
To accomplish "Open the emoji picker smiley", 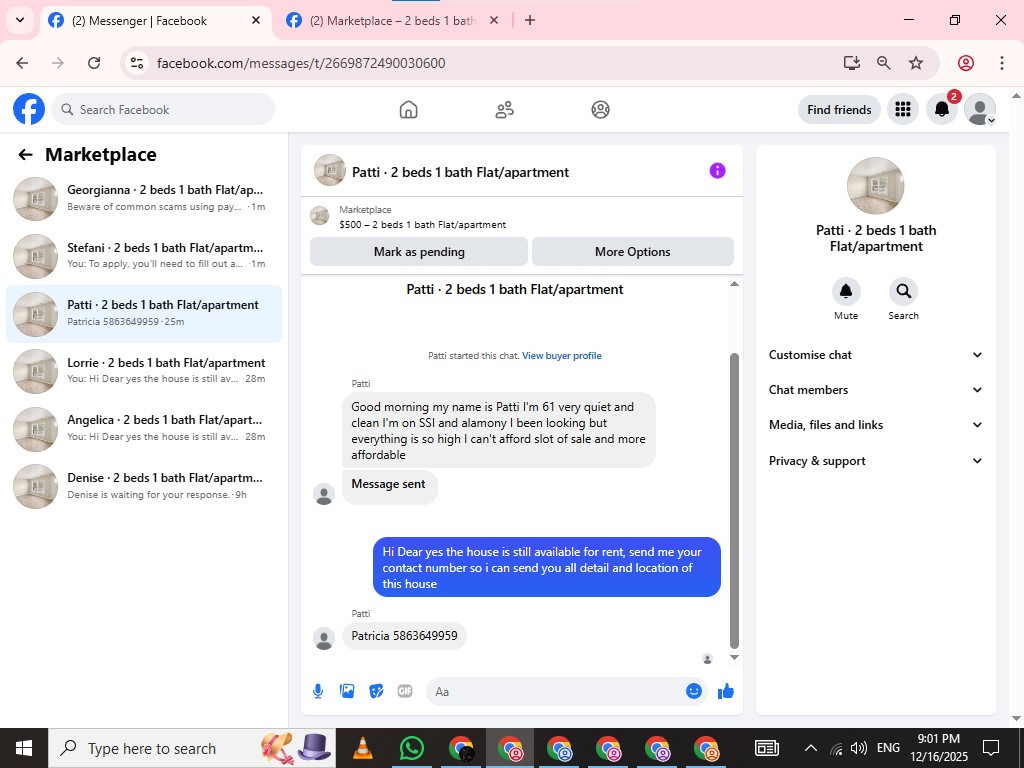I will (694, 691).
